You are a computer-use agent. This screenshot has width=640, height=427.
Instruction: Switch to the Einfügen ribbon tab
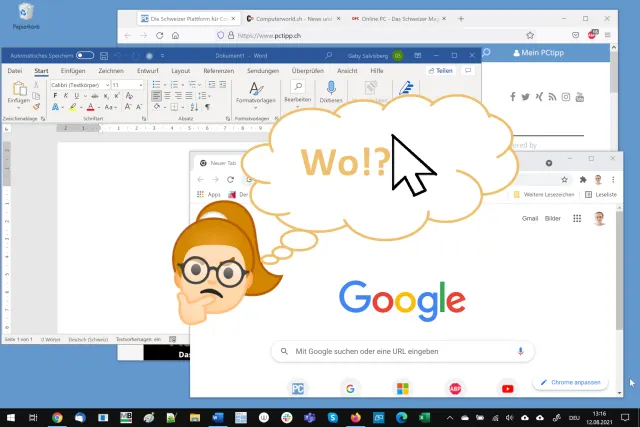[73, 71]
